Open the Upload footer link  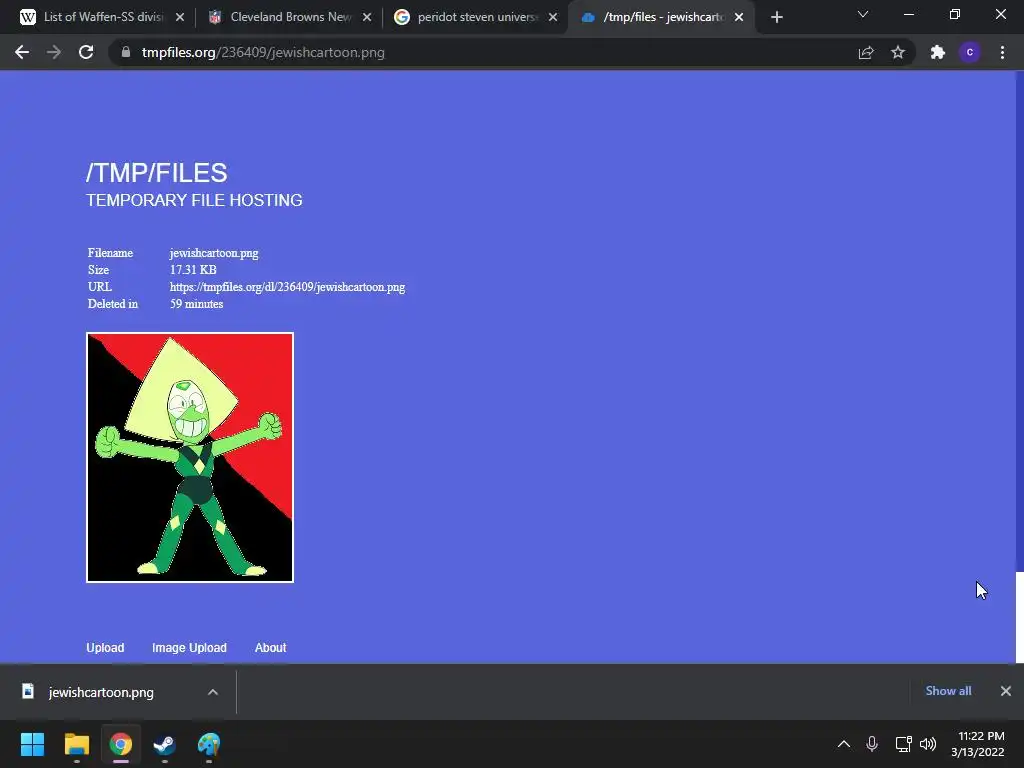point(105,648)
